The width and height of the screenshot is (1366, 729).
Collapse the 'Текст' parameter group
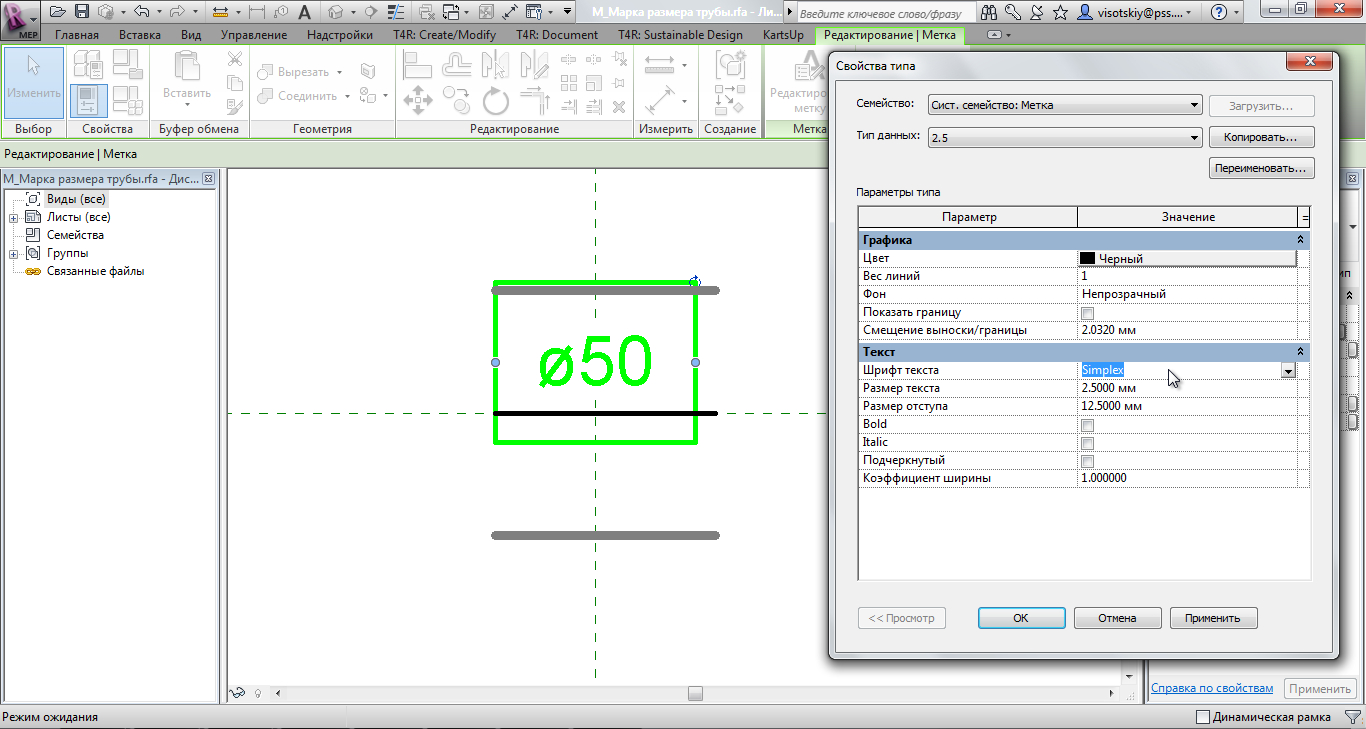click(x=1300, y=352)
